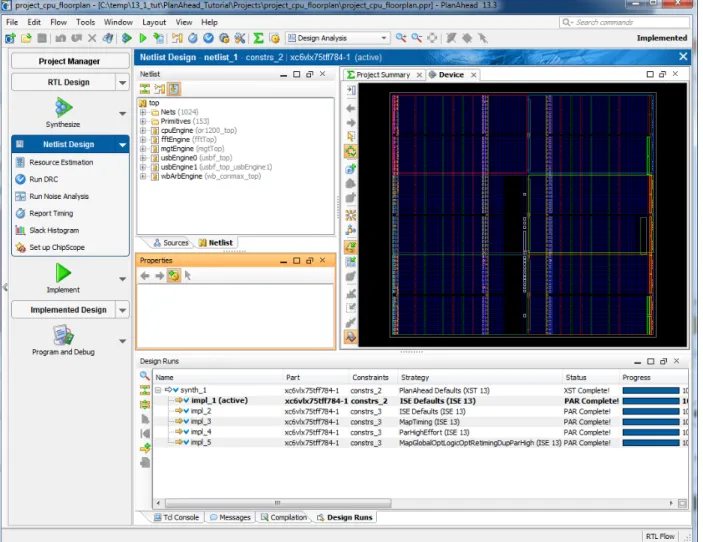
Task: Click the Search commands input field
Action: (x=625, y=22)
